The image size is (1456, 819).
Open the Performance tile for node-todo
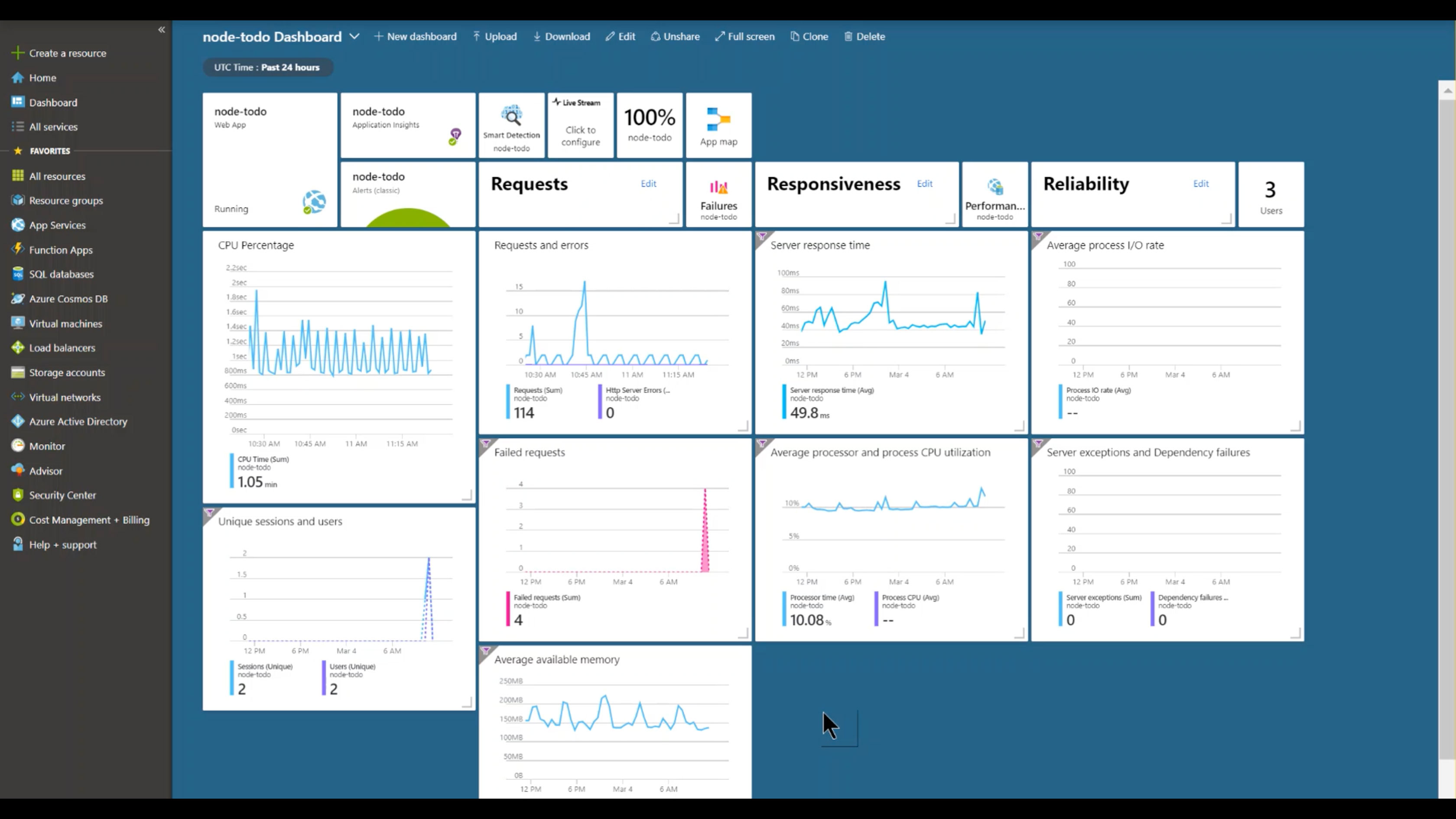(x=994, y=195)
